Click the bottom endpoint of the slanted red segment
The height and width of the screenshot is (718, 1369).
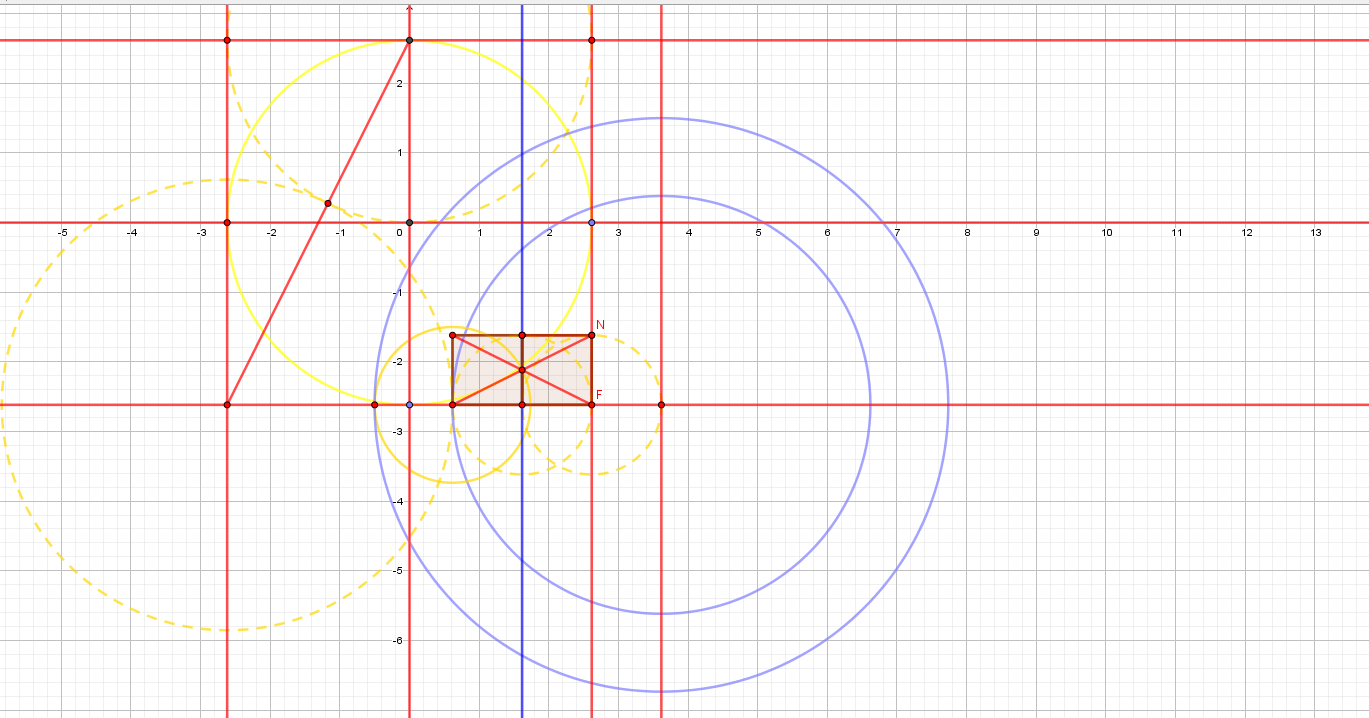[x=227, y=404]
